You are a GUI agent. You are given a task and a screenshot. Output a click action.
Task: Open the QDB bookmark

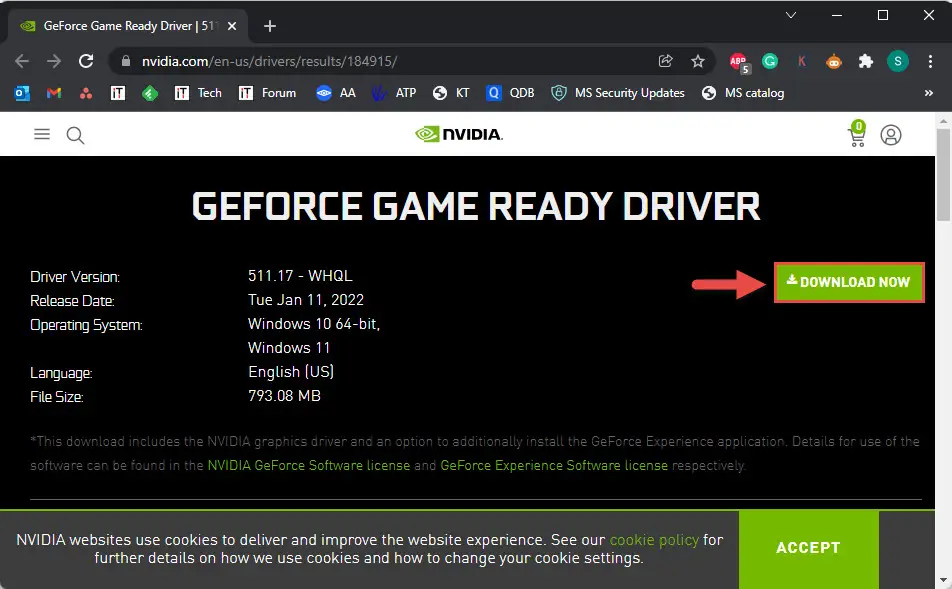click(x=510, y=93)
